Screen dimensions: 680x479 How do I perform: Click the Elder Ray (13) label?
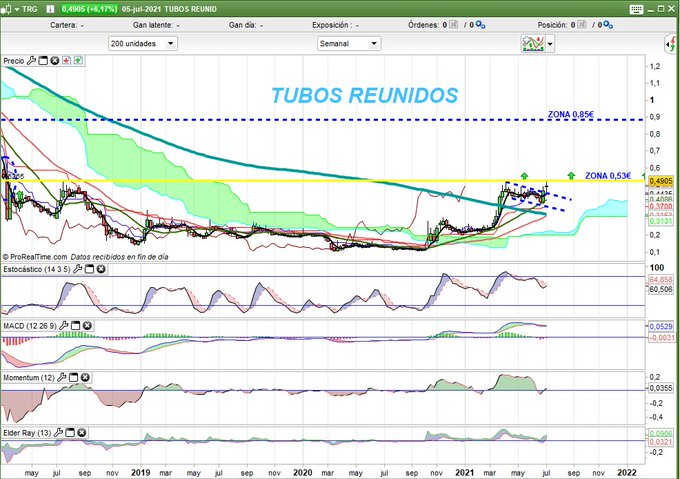[27, 433]
